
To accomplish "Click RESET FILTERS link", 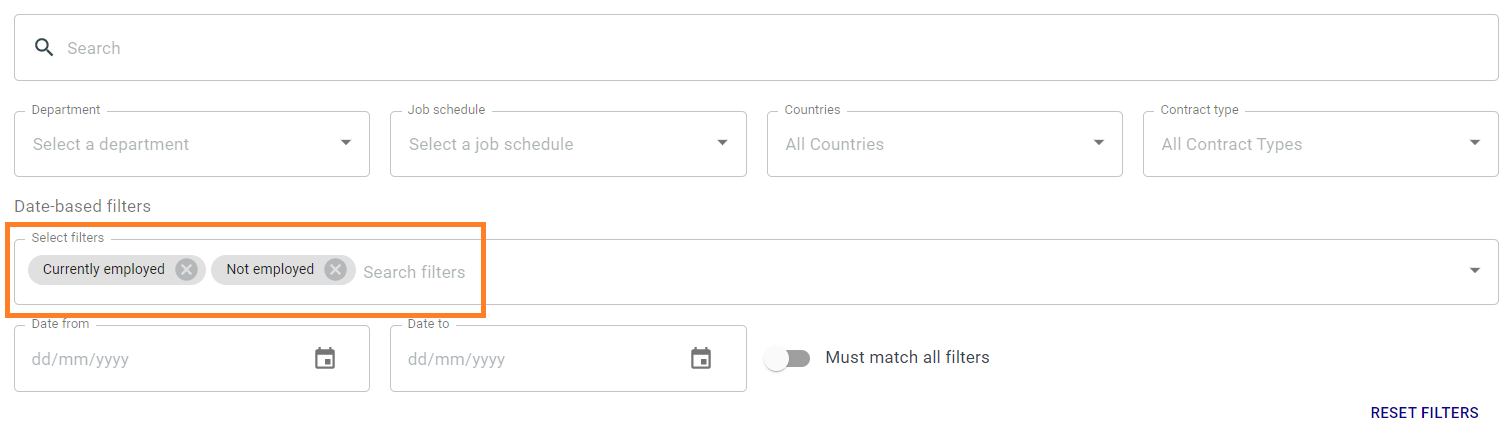I will 1424,413.
